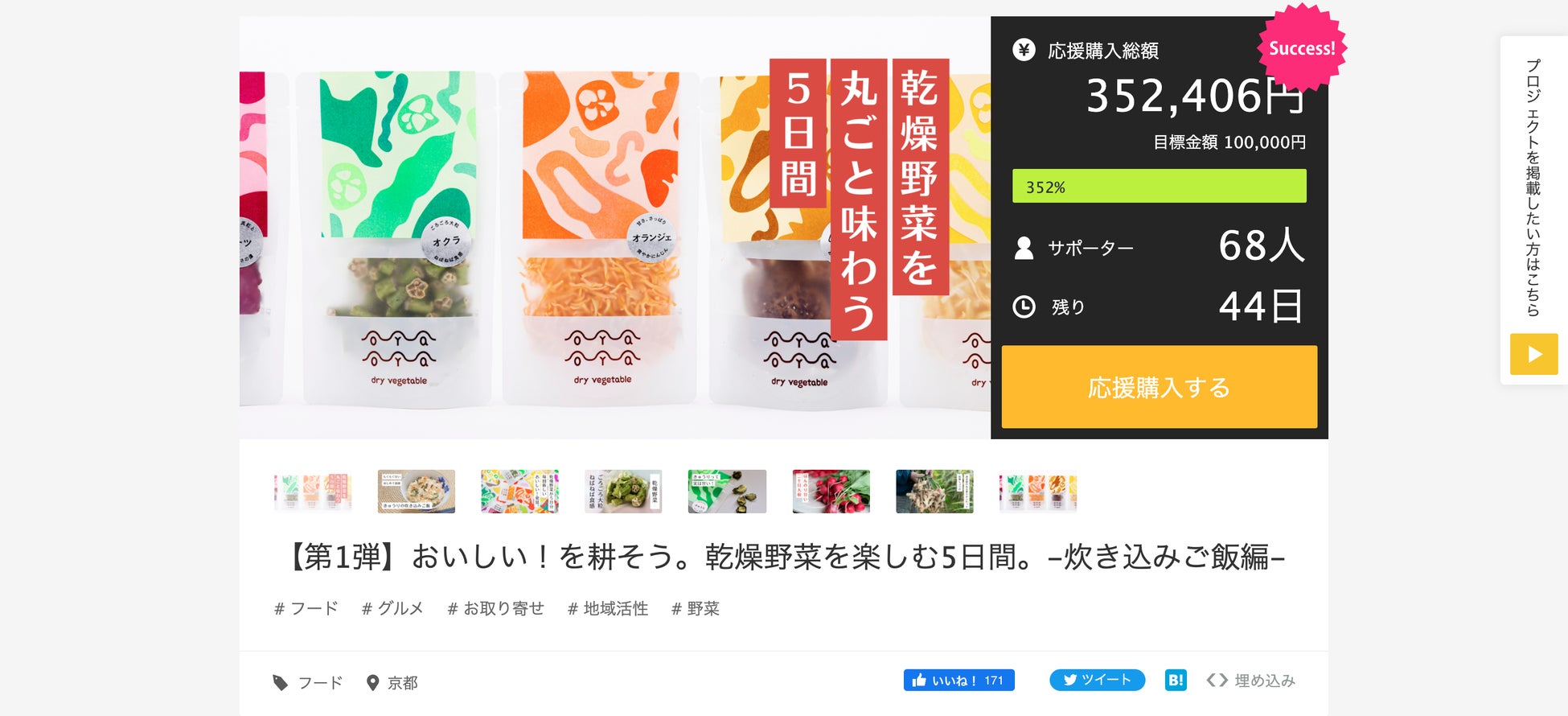The width and height of the screenshot is (1568, 716).
Task: Open the #地域活性 hashtag link
Action: click(608, 608)
